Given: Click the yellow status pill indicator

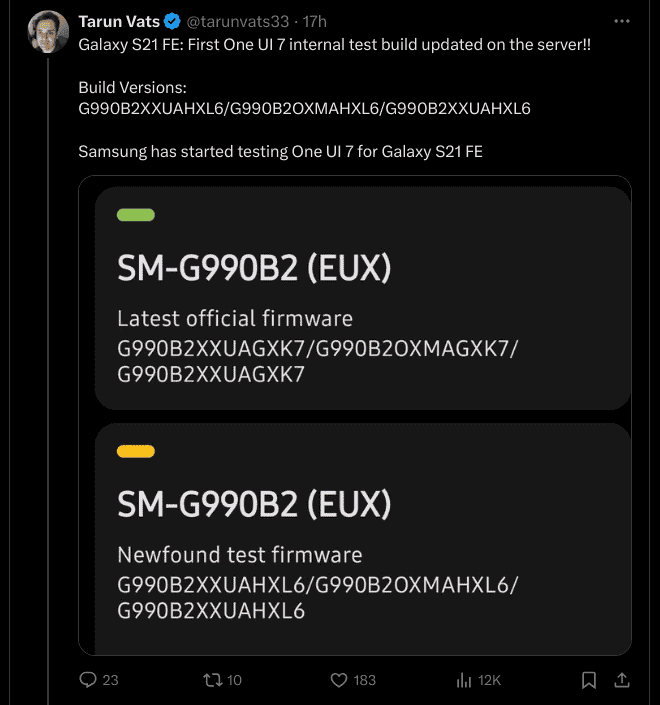Looking at the screenshot, I should [x=136, y=451].
